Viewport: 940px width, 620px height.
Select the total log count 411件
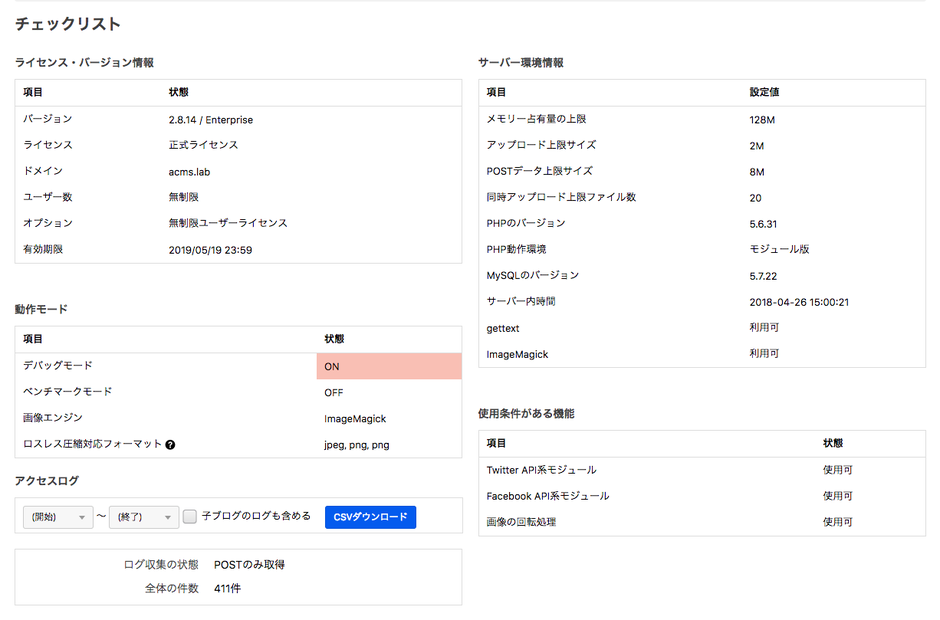(x=227, y=588)
